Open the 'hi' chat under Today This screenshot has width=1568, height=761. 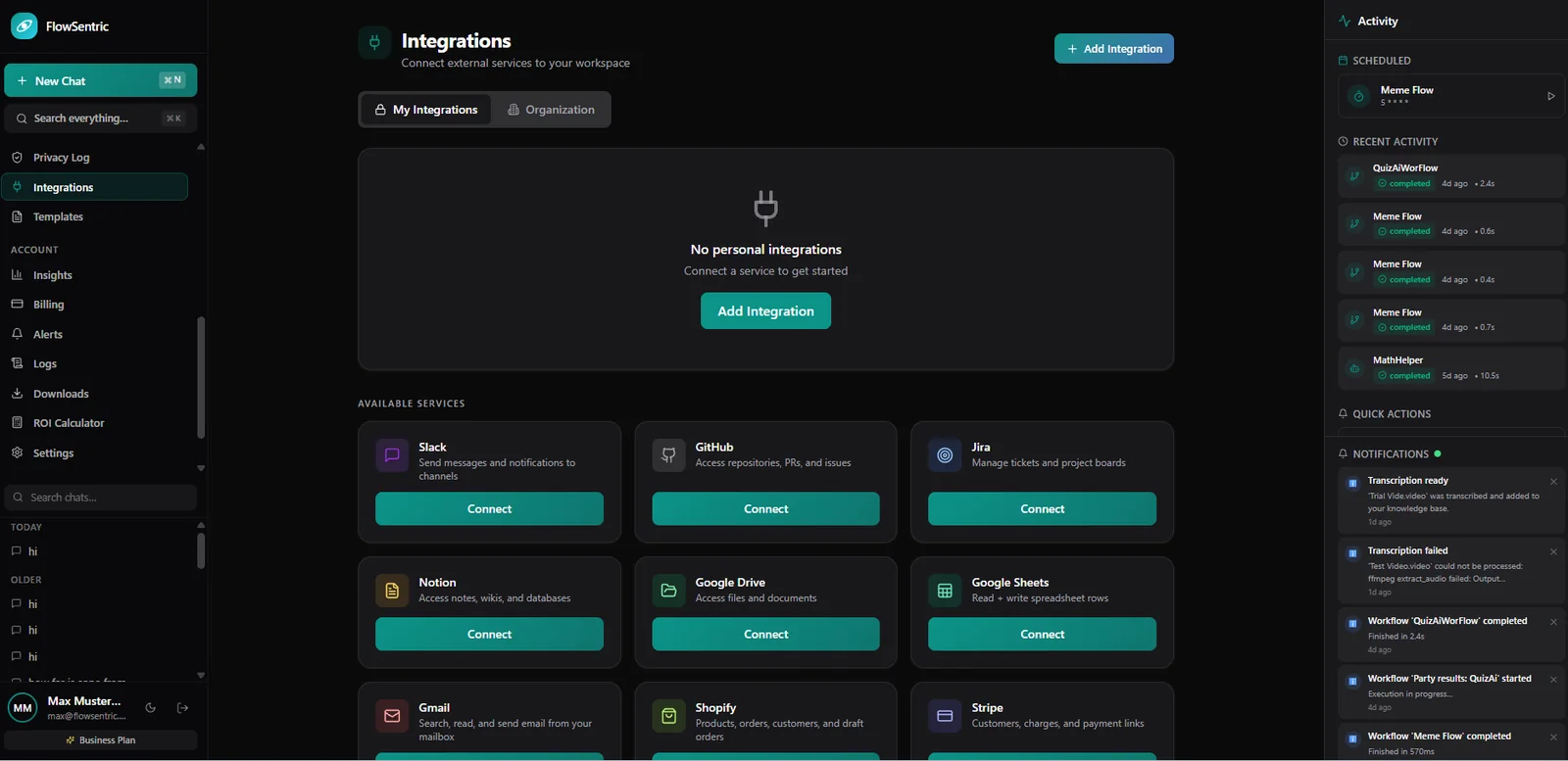coord(98,551)
